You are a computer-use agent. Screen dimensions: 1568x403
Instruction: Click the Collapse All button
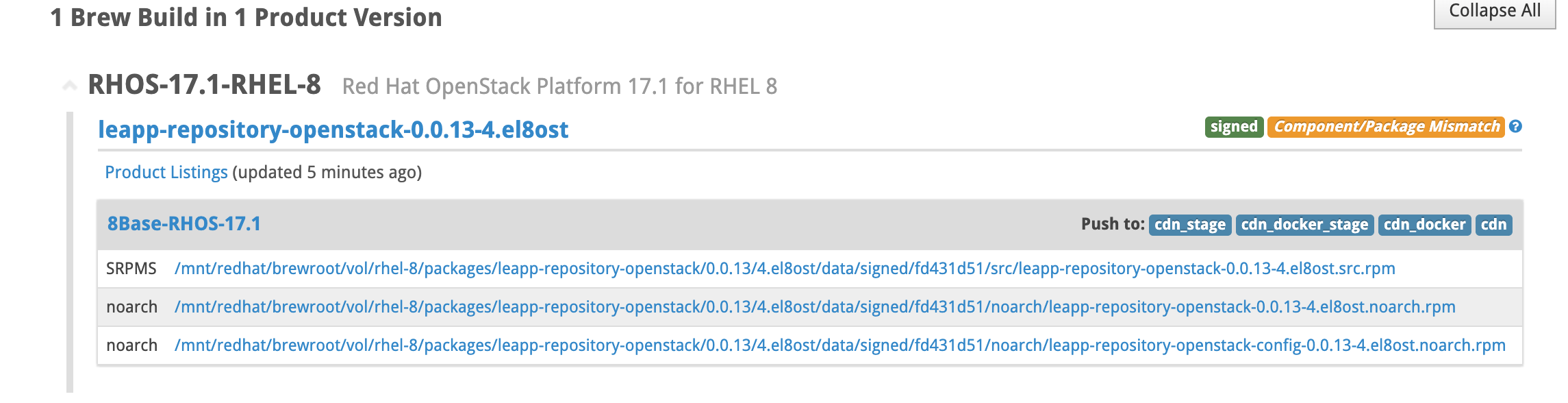pos(1494,12)
